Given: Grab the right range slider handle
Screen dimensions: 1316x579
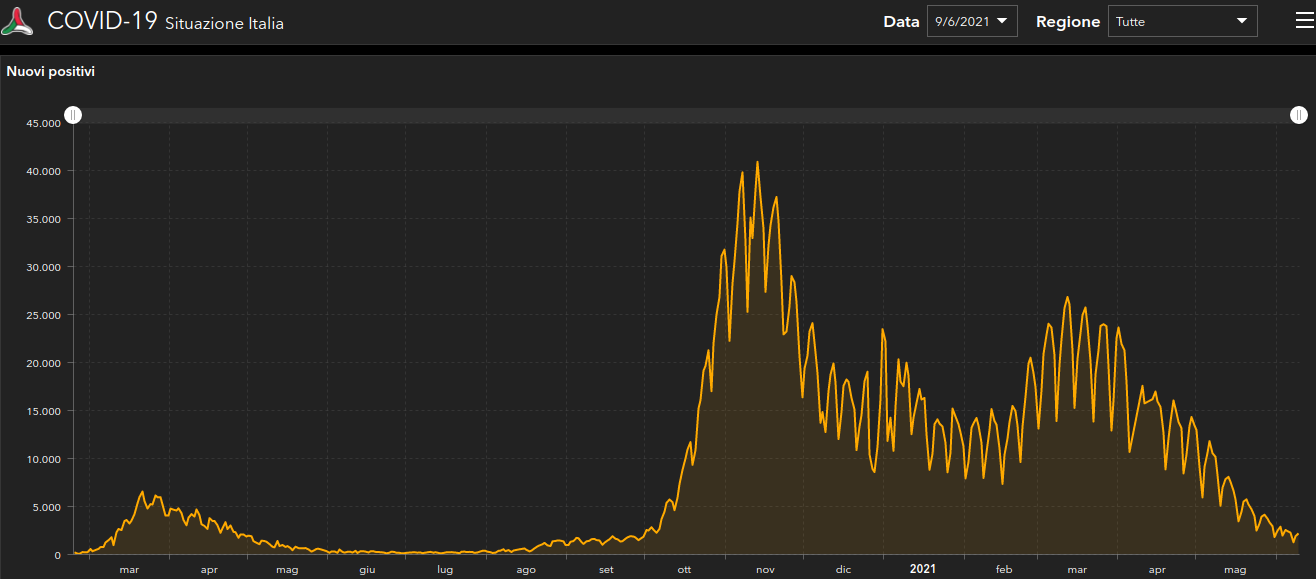Looking at the screenshot, I should coord(1299,115).
